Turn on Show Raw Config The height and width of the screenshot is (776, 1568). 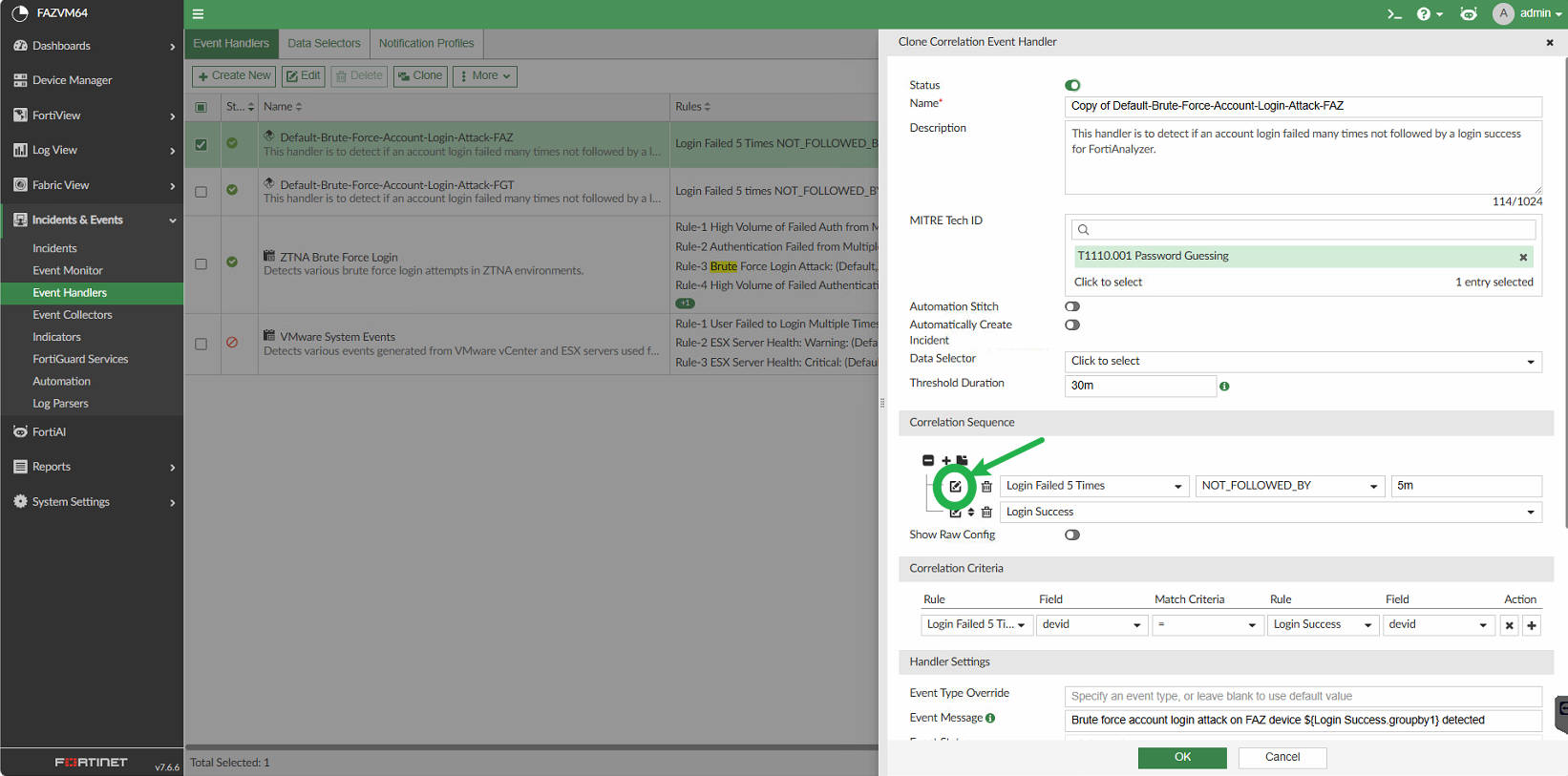click(1072, 535)
